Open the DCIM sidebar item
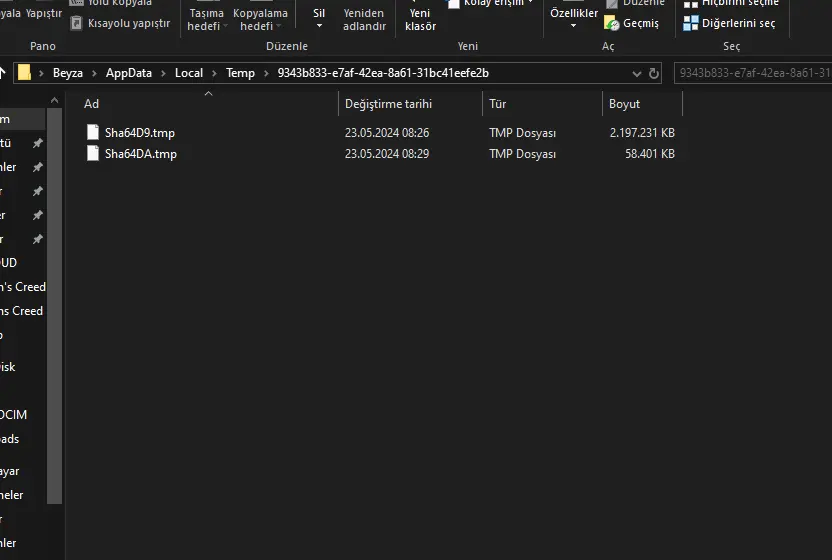832x560 pixels. point(13,415)
